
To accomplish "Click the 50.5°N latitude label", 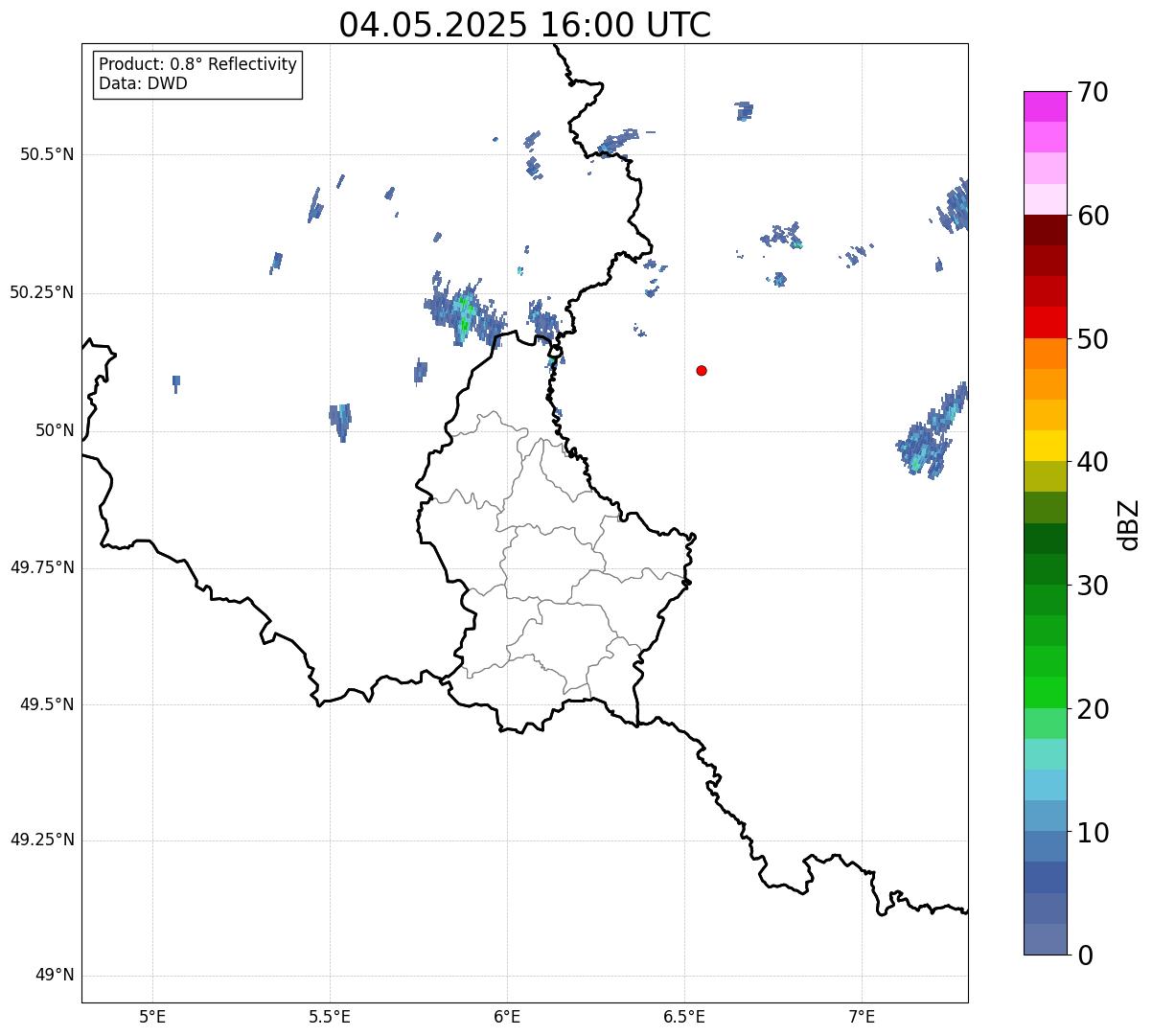I will 47,154.
